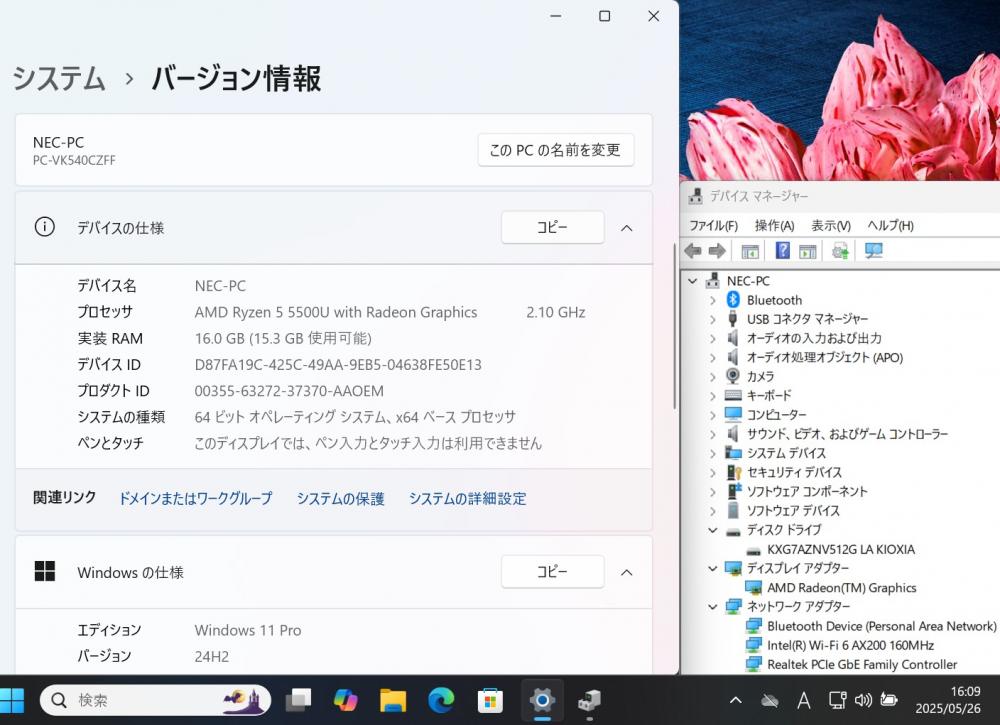Click コピー button in Windows の仕様 section

click(x=552, y=571)
